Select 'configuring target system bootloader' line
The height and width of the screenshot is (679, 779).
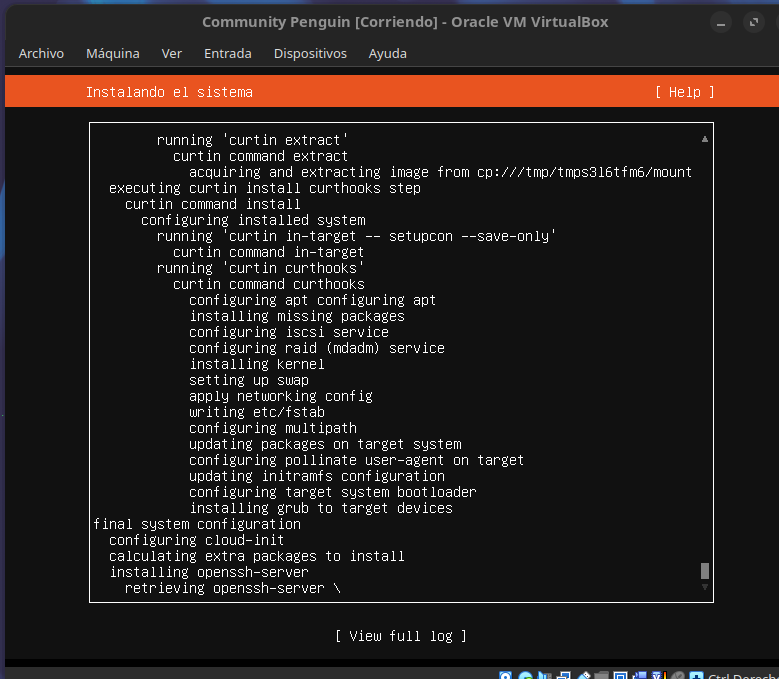pos(333,492)
